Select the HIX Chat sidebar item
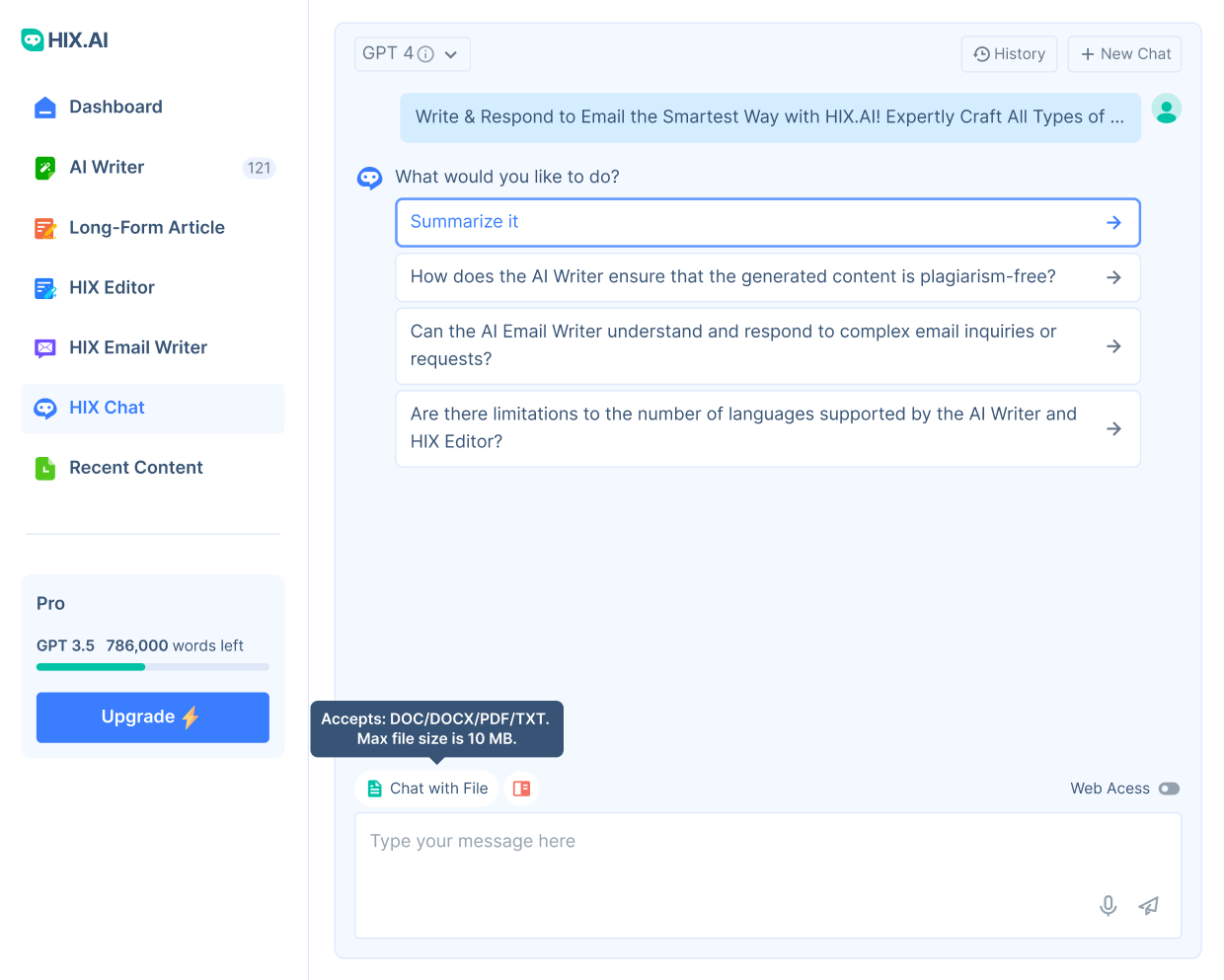This screenshot has width=1224, height=980. (152, 409)
